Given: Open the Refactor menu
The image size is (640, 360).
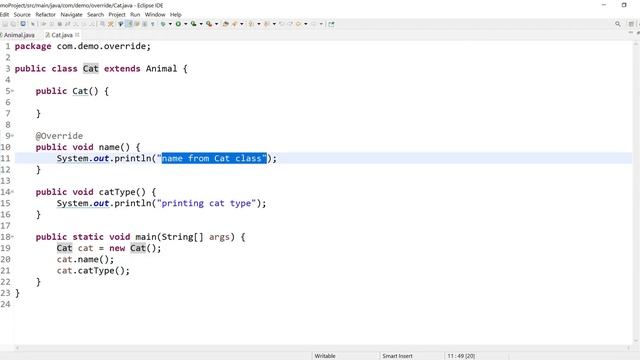Looking at the screenshot, I should pyautogui.click(x=45, y=14).
